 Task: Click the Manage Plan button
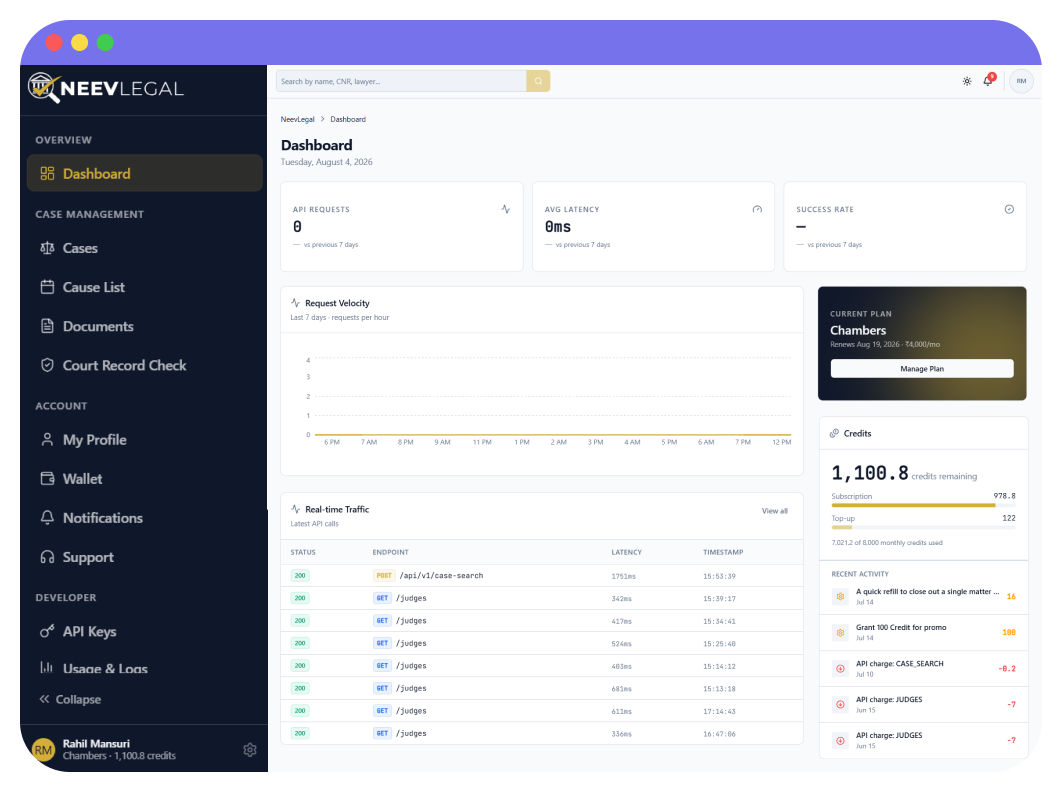(922, 369)
